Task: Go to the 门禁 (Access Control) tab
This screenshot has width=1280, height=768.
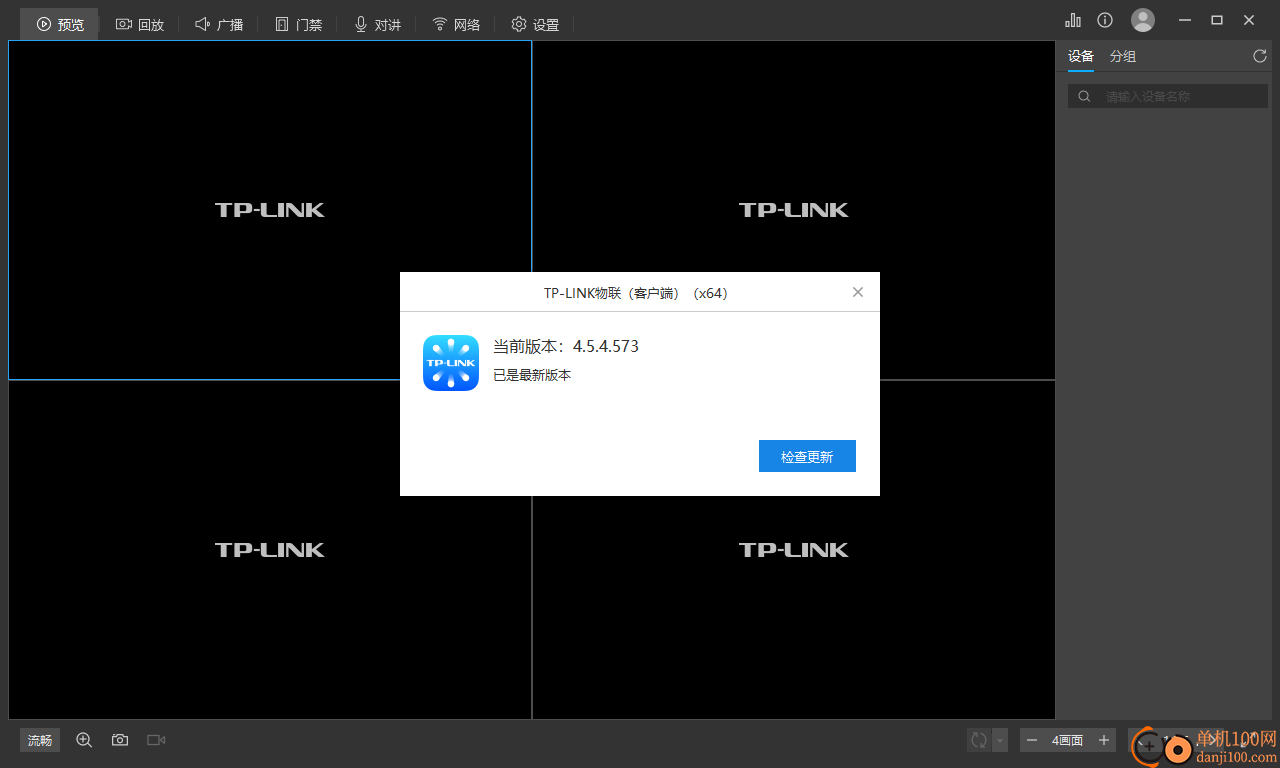Action: click(298, 24)
